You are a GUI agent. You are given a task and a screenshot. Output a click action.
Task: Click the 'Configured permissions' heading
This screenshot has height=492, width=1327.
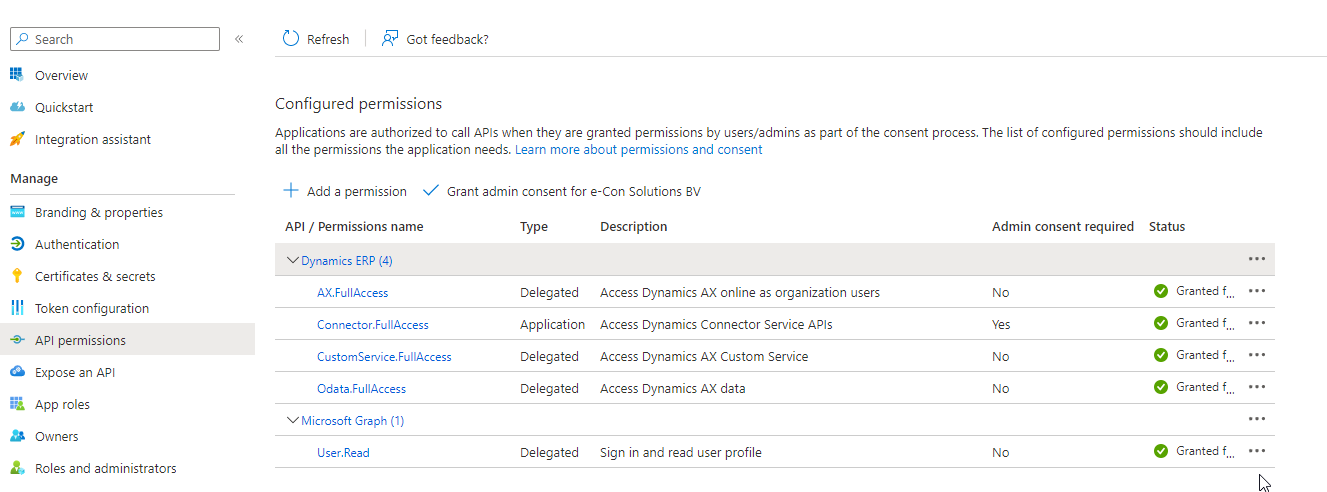(x=358, y=104)
